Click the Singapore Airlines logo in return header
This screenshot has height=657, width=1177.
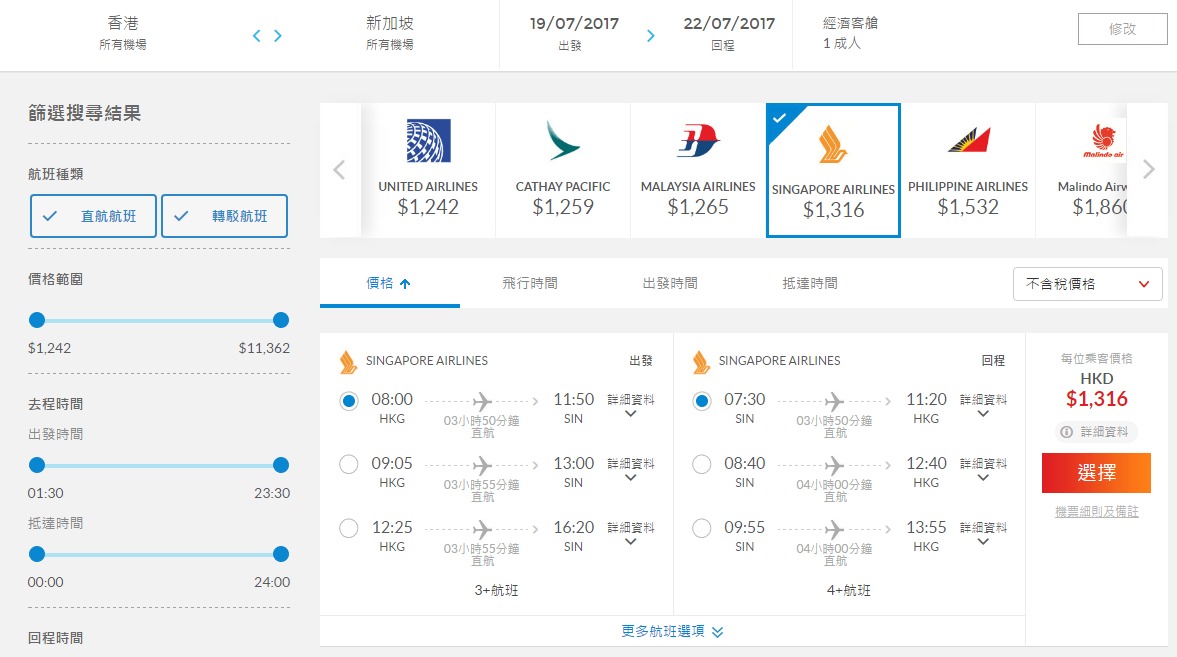coord(700,362)
